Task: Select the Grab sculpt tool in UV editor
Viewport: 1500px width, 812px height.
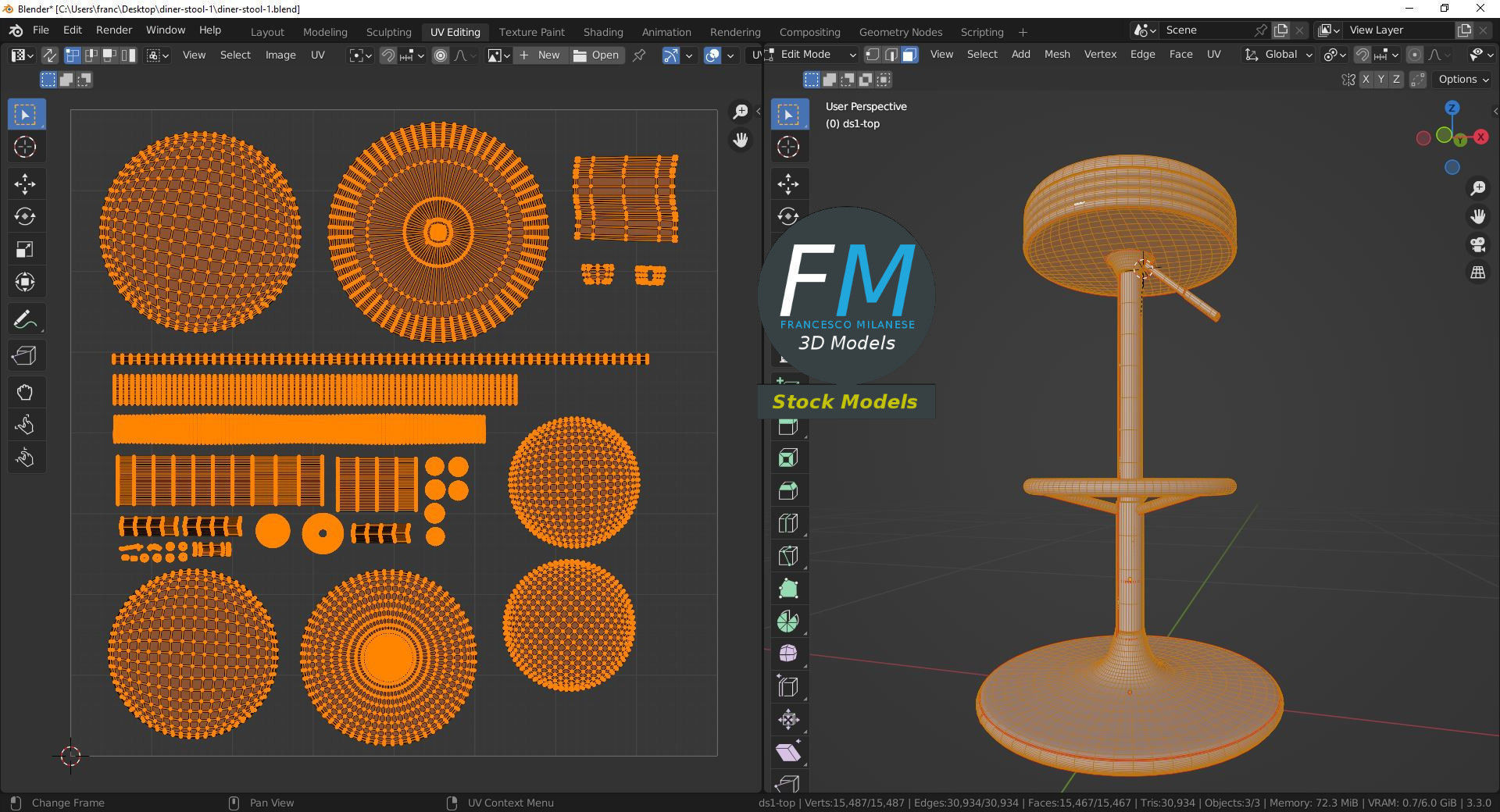Action: coord(25,392)
